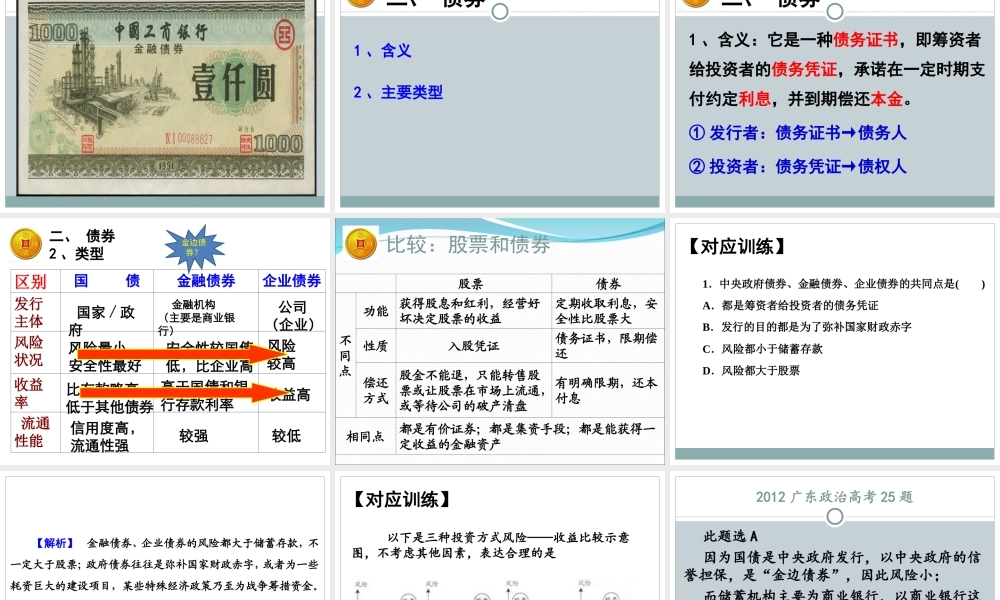Click the 中国工商银行 title on the banknote
This screenshot has height=600, width=1000.
(161, 31)
